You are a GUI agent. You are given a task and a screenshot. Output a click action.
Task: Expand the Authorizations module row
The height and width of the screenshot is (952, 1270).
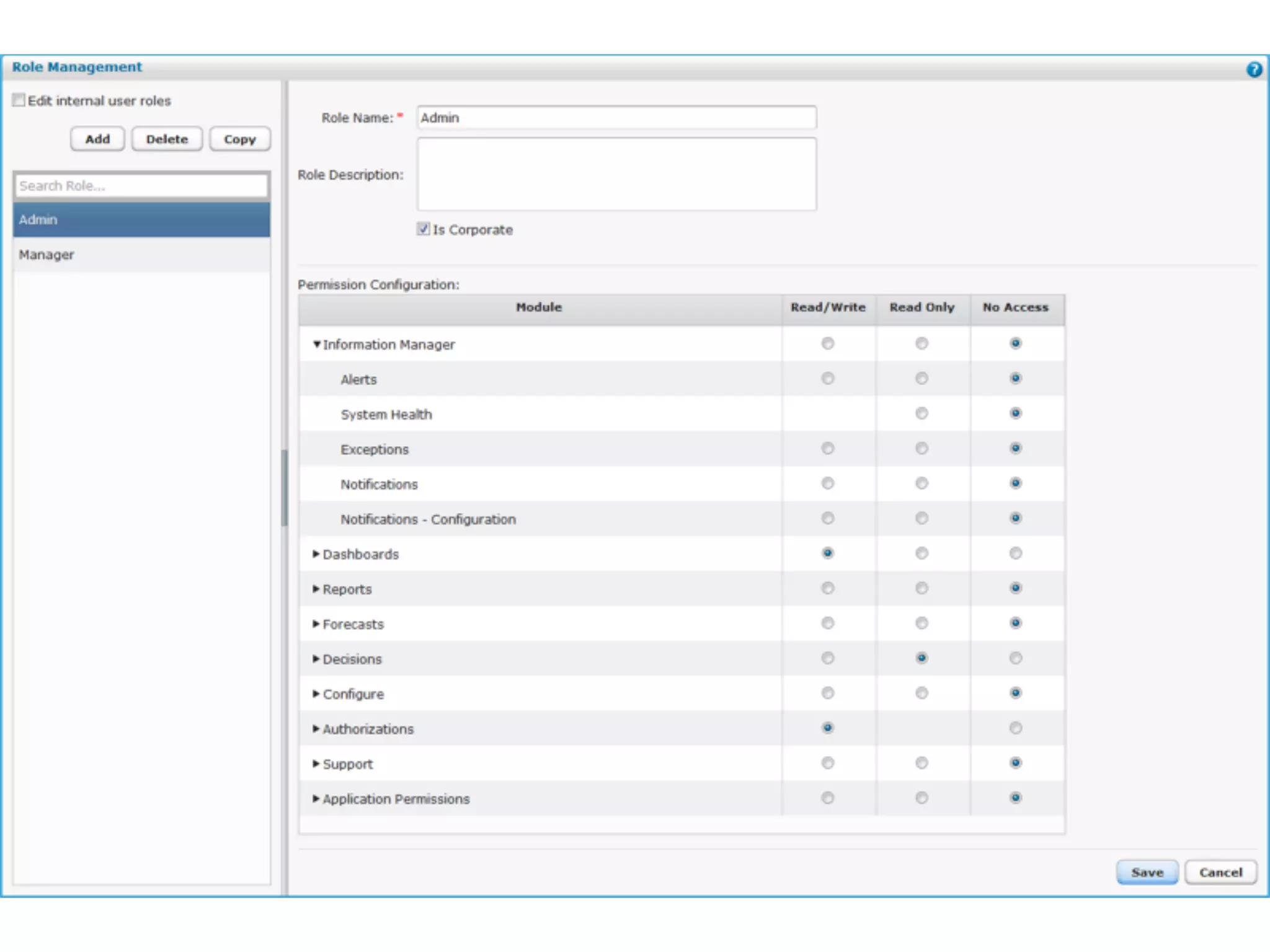click(x=316, y=728)
